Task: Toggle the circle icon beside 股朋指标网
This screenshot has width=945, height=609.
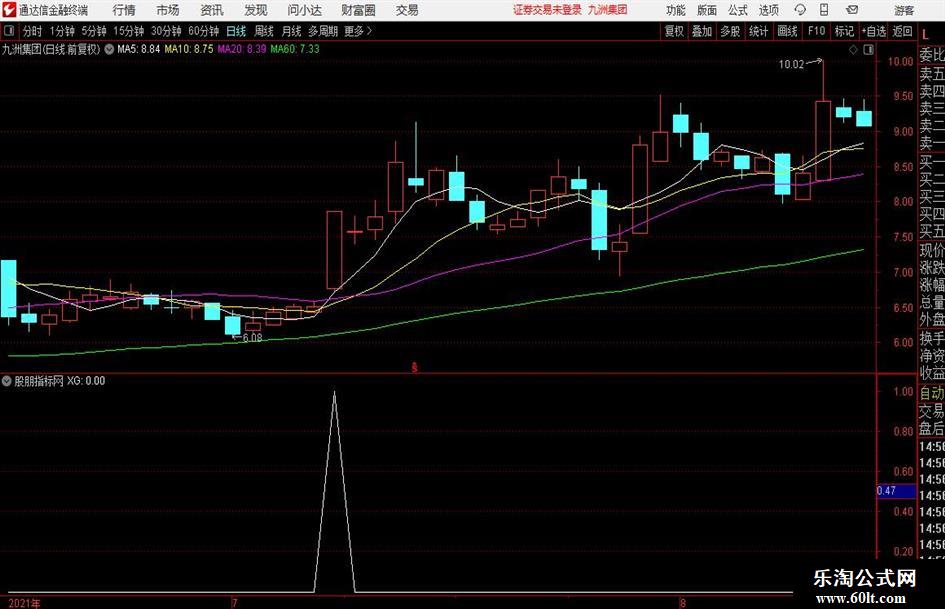Action: coord(7,381)
